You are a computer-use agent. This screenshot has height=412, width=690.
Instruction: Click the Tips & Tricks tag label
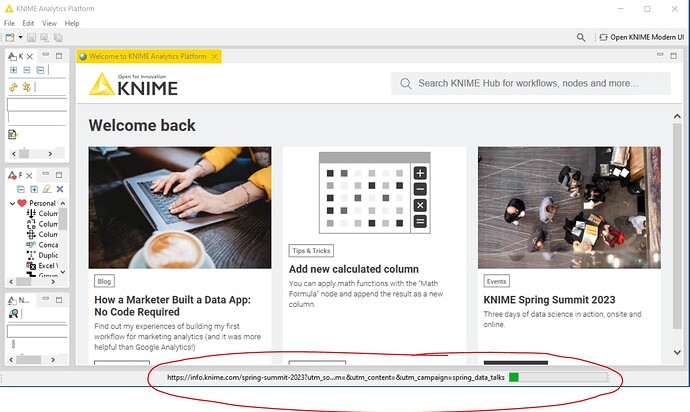pos(311,250)
